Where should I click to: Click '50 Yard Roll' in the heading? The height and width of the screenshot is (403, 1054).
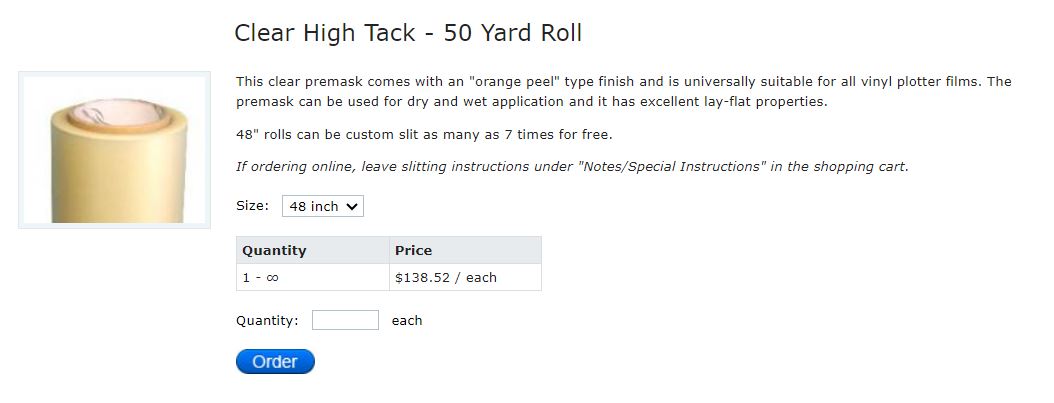pyautogui.click(x=513, y=33)
